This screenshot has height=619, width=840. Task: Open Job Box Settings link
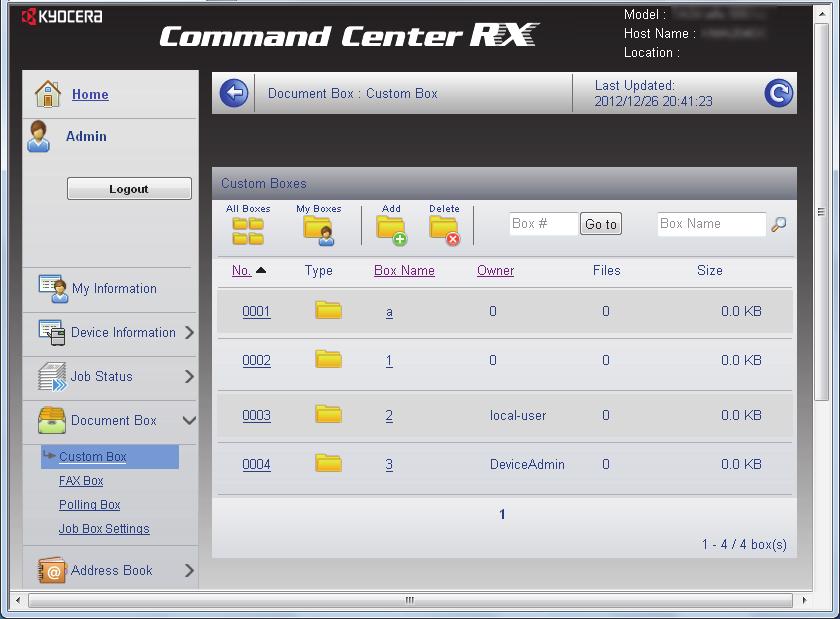point(104,528)
